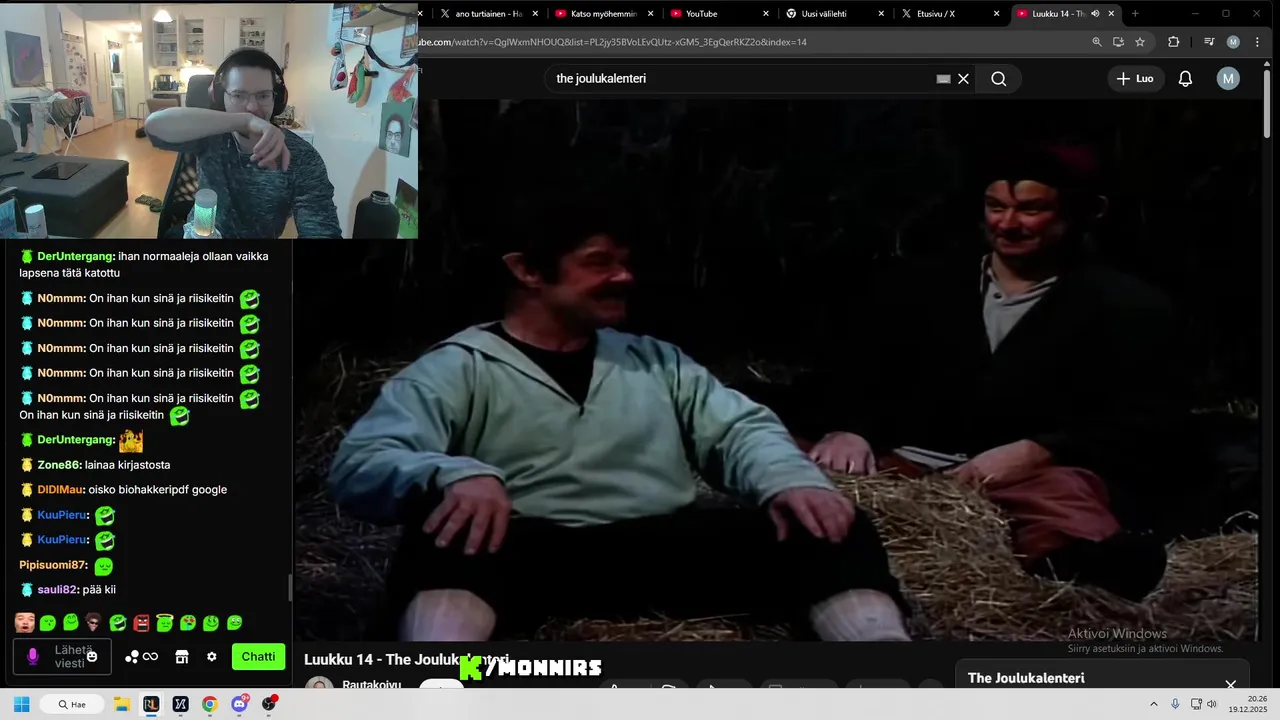Clear the YouTube search text with X
1280x720 pixels.
964,79
